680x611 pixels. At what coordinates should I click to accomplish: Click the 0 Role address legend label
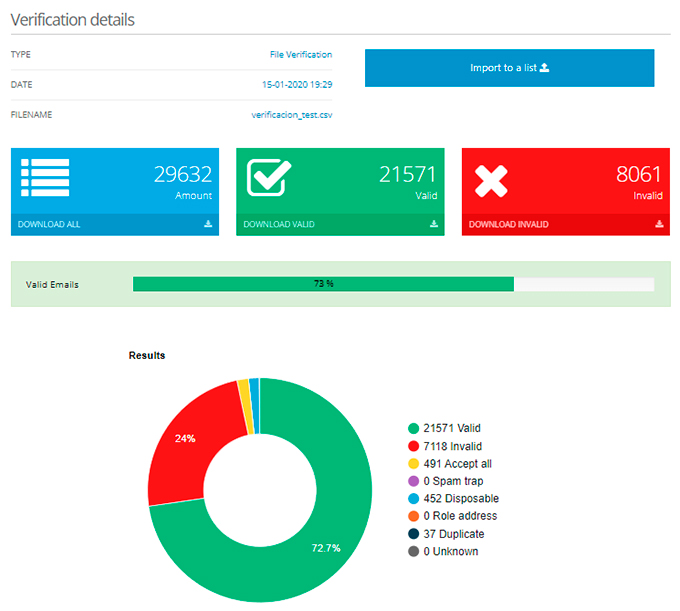point(460,516)
